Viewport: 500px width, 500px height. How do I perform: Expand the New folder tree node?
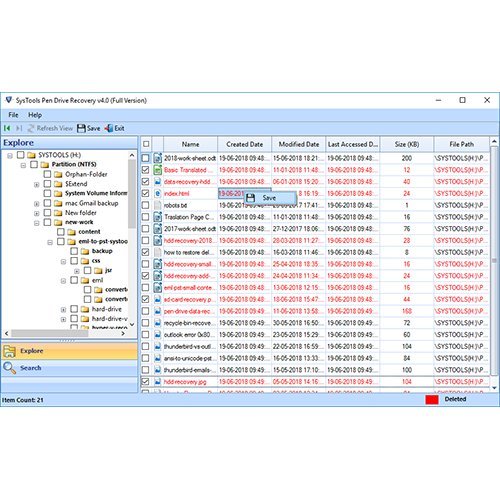pyautogui.click(x=37, y=213)
